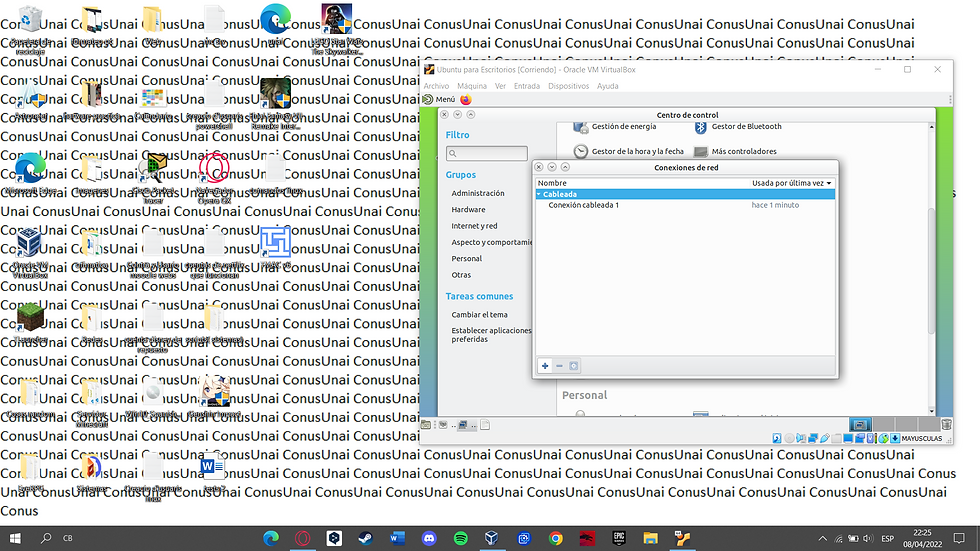Open Google Chrome from the Windows taskbar

[x=556, y=538]
